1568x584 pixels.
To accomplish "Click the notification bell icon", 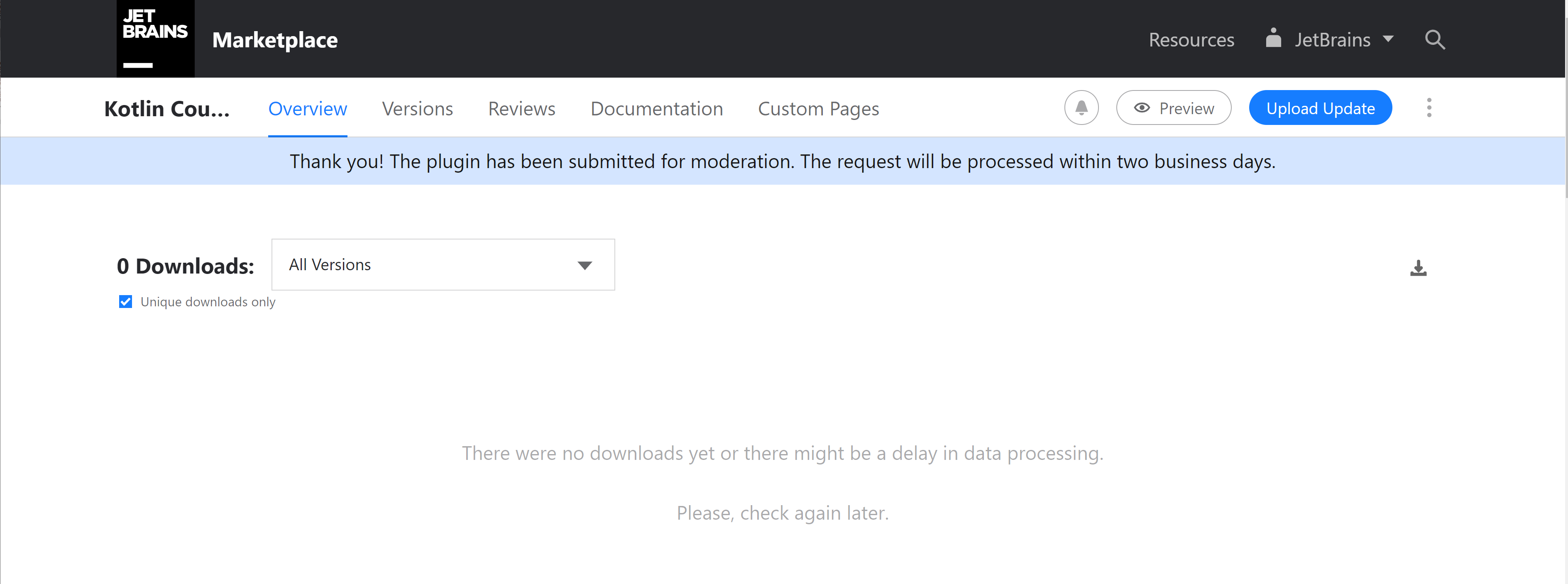I will click(x=1081, y=108).
